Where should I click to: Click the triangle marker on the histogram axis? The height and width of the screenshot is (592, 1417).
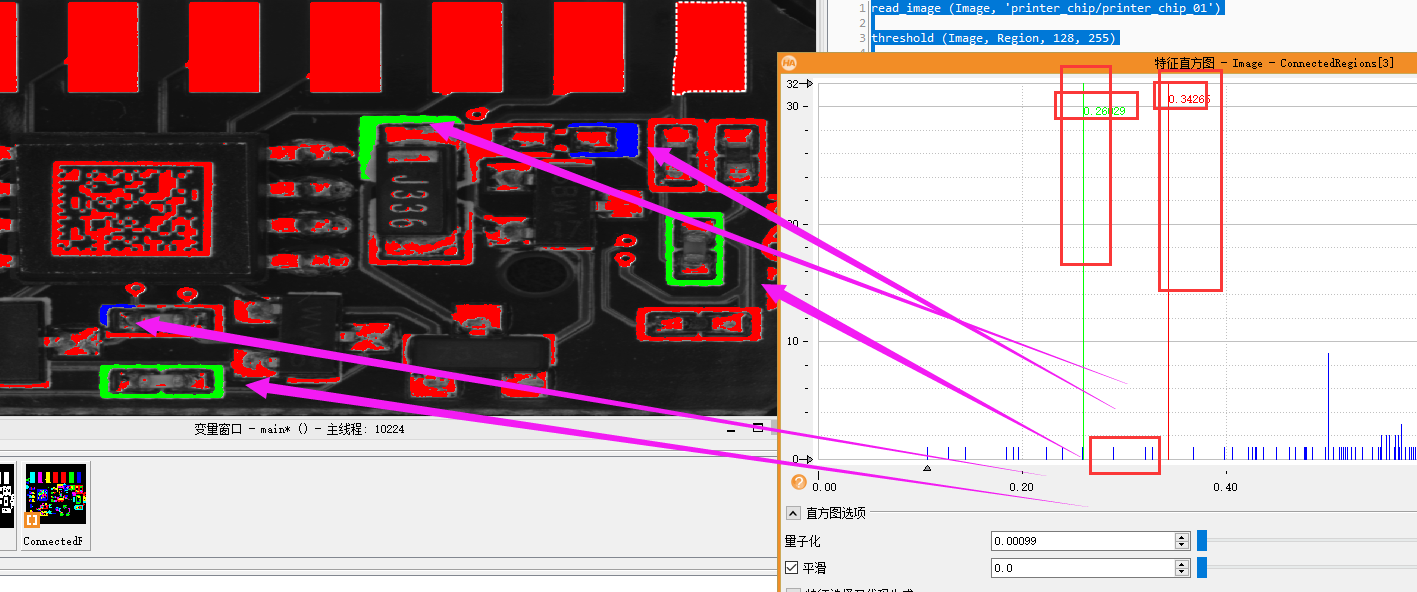tap(927, 466)
